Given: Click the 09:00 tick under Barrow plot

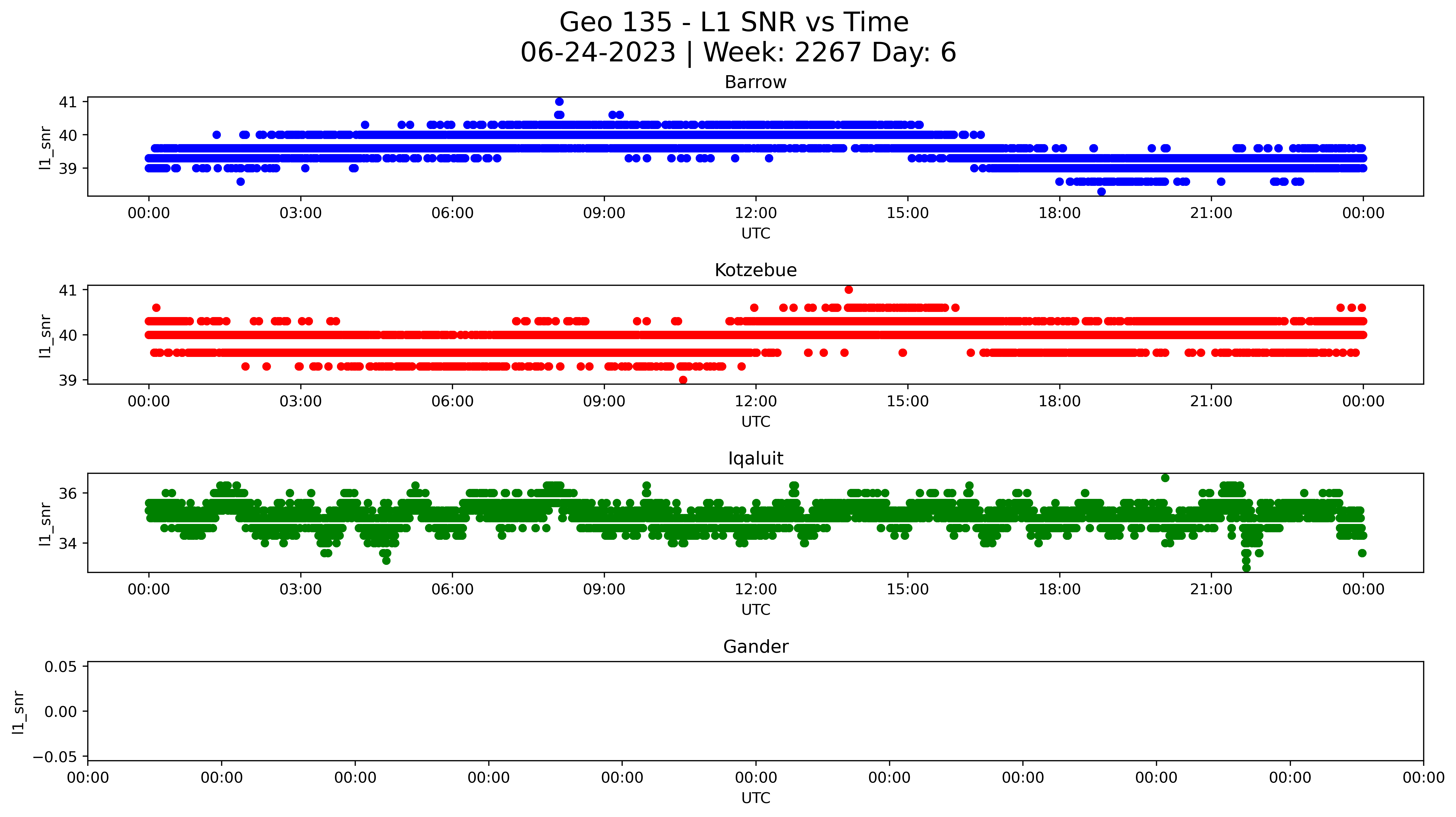Looking at the screenshot, I should click(604, 213).
